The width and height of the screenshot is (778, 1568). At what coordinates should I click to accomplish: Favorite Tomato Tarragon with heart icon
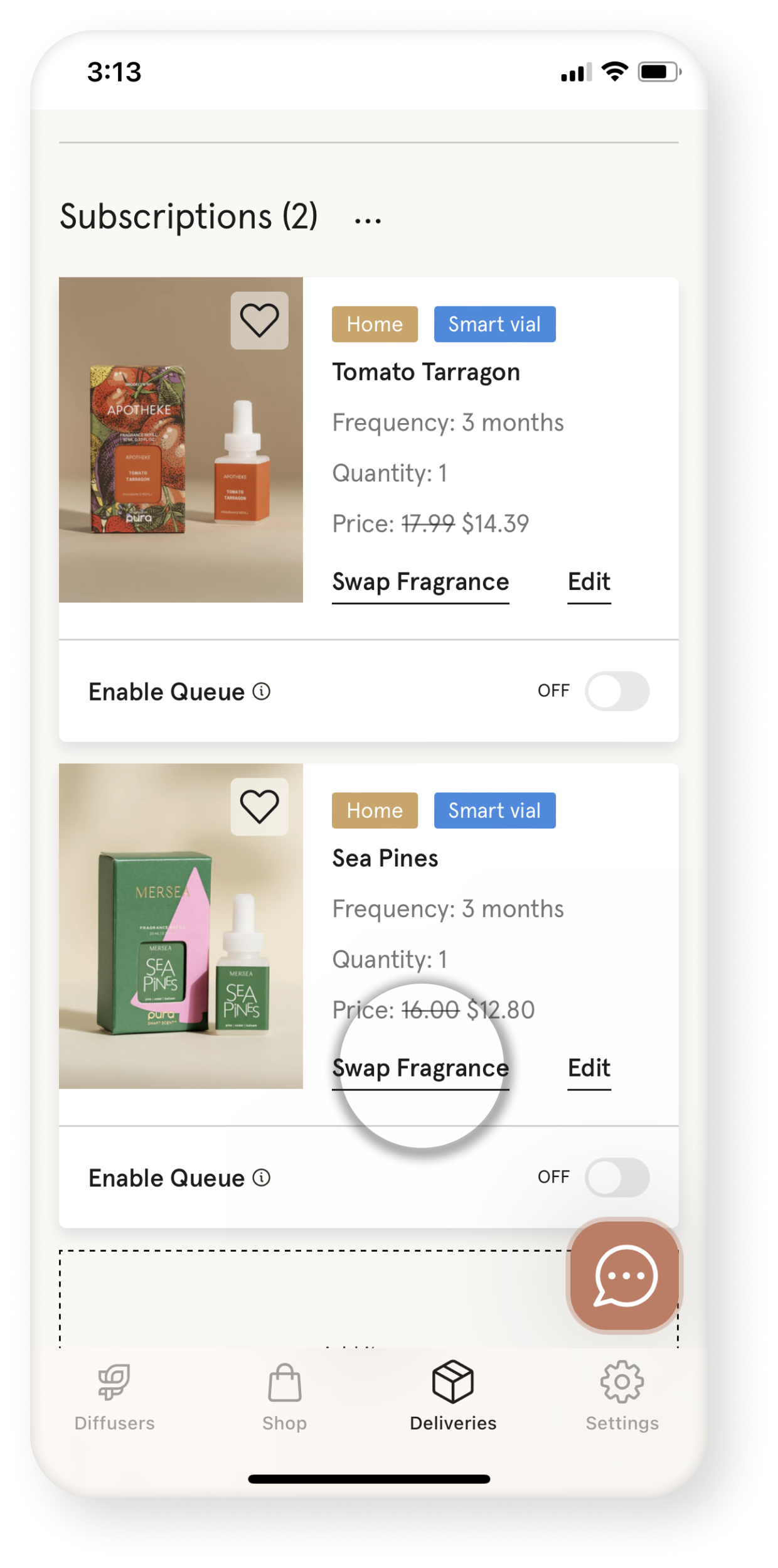pos(259,320)
